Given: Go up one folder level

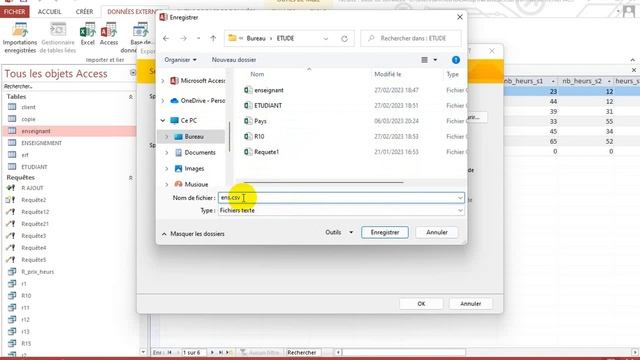Looking at the screenshot, I should [213, 38].
